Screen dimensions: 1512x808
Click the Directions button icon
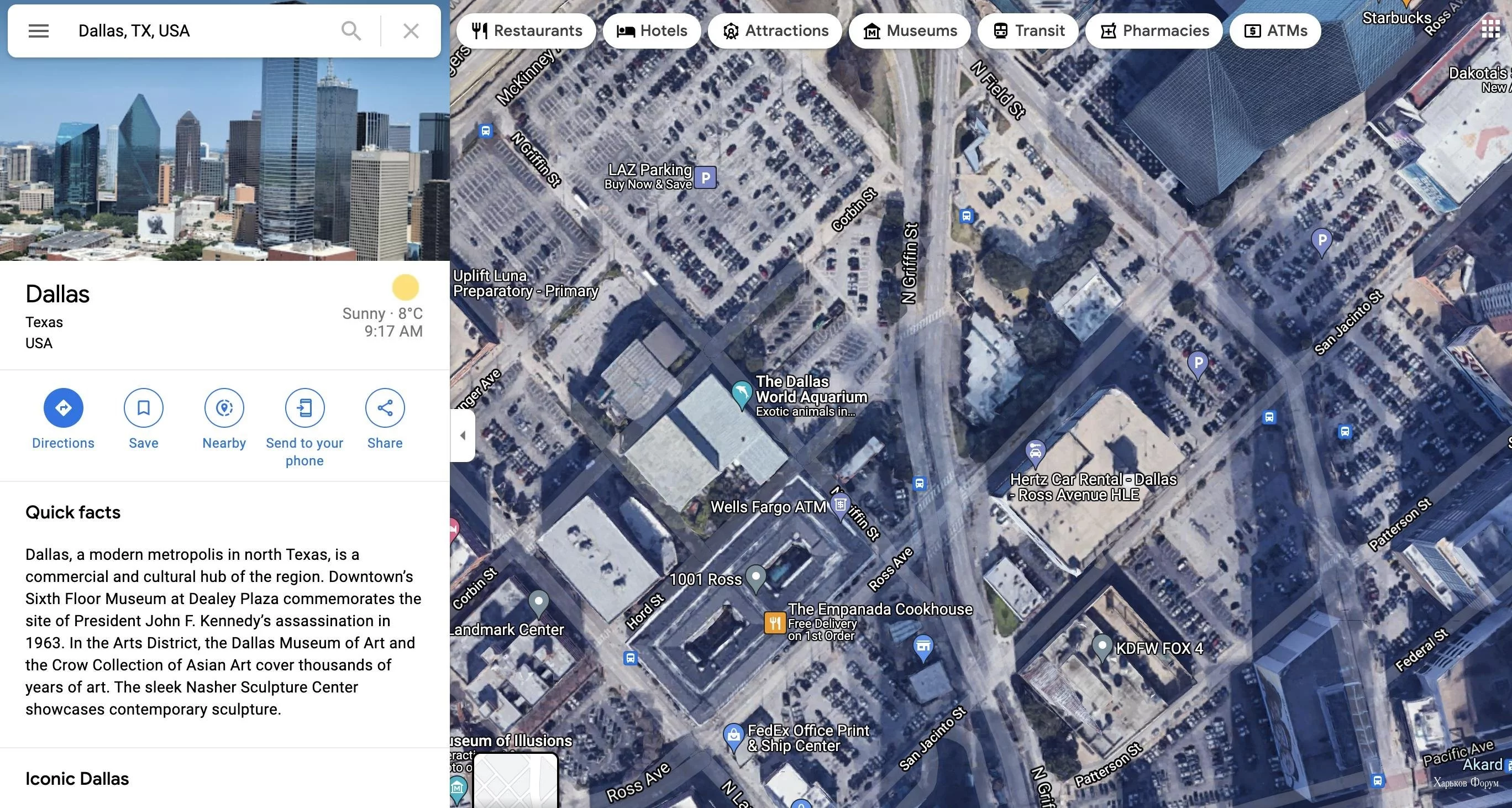click(64, 408)
